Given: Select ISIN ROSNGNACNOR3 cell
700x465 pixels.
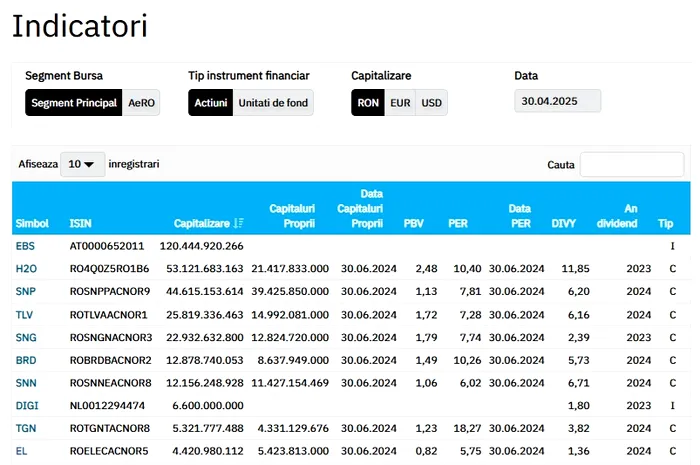Looking at the screenshot, I should pyautogui.click(x=111, y=337).
